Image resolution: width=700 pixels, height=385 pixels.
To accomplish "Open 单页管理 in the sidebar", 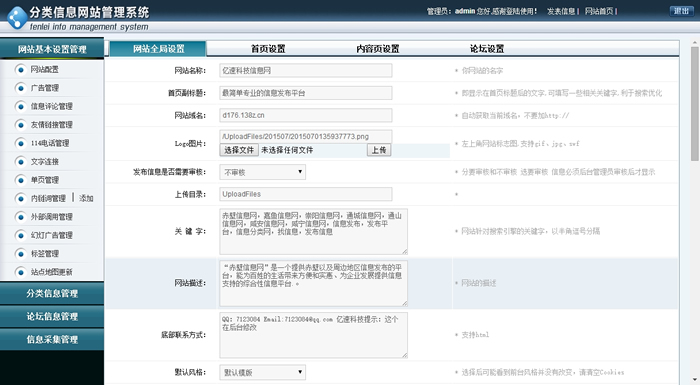I will [45, 180].
